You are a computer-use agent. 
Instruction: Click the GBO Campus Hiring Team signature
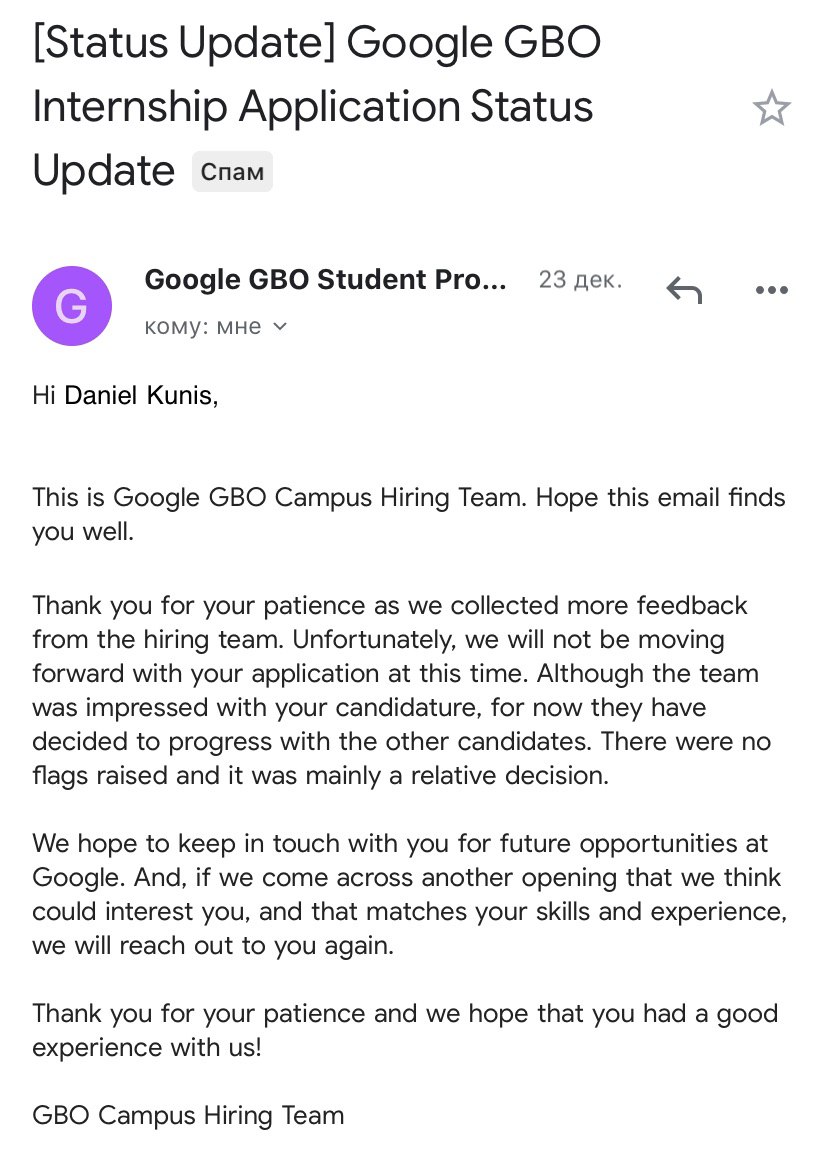click(x=188, y=1116)
